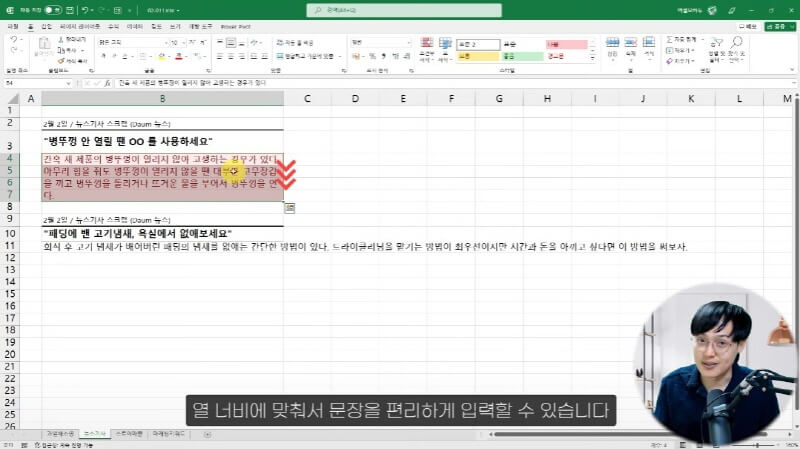
Task: Select Middle Align in the alignment group
Action: tap(231, 42)
